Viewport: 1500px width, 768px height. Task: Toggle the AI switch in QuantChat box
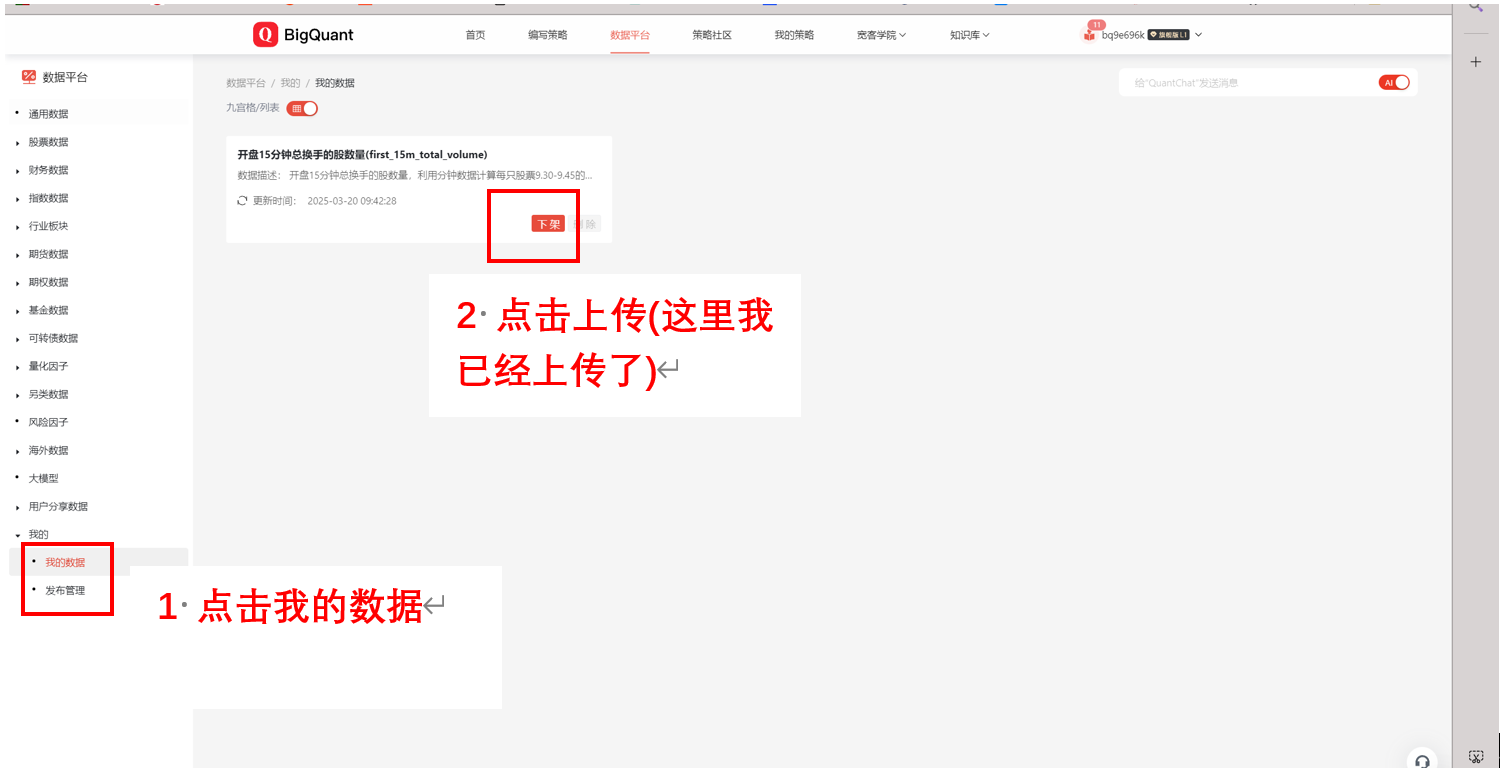tap(1393, 83)
